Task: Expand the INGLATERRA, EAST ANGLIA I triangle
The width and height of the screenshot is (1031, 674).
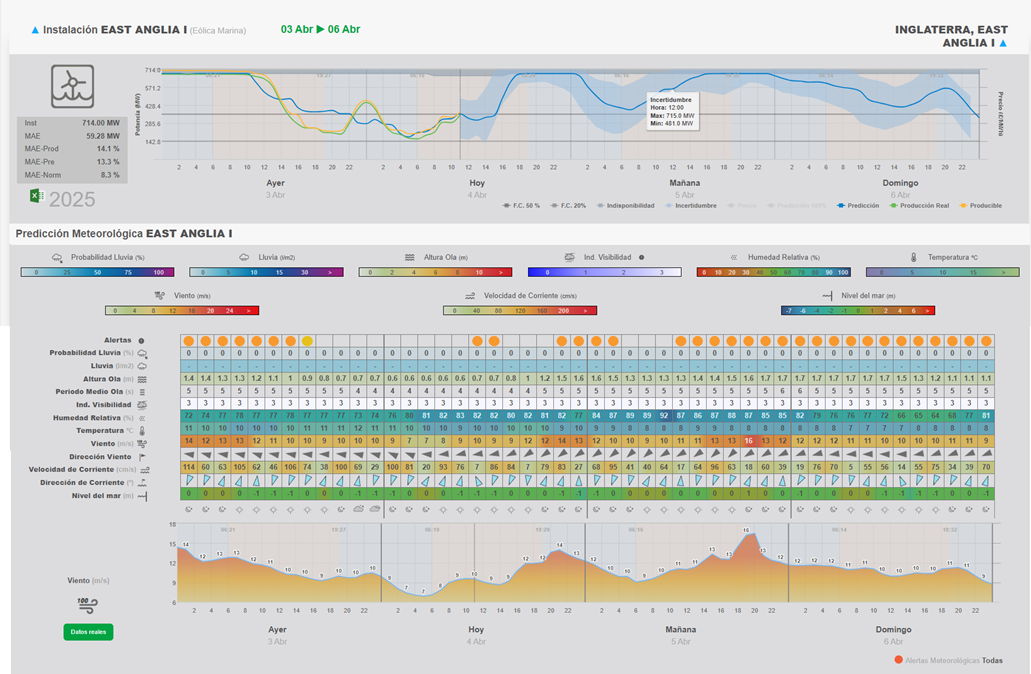Action: [1003, 43]
